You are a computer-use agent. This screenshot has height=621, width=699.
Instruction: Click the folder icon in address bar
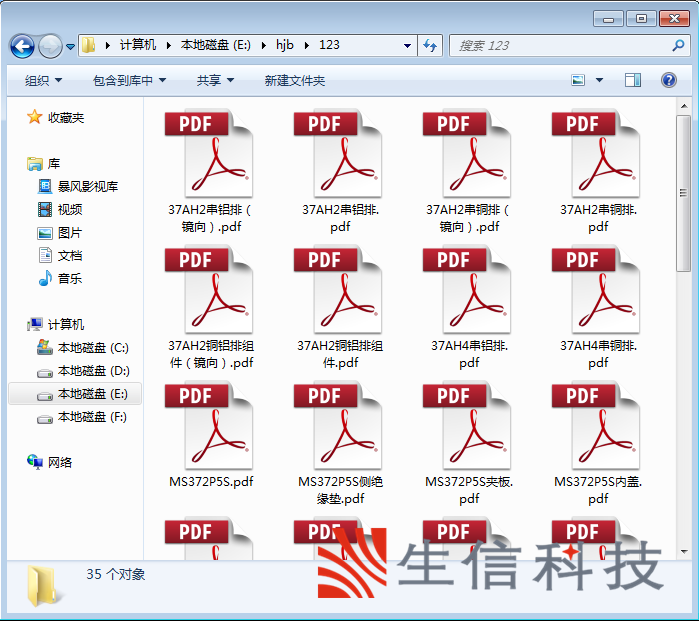(89, 45)
